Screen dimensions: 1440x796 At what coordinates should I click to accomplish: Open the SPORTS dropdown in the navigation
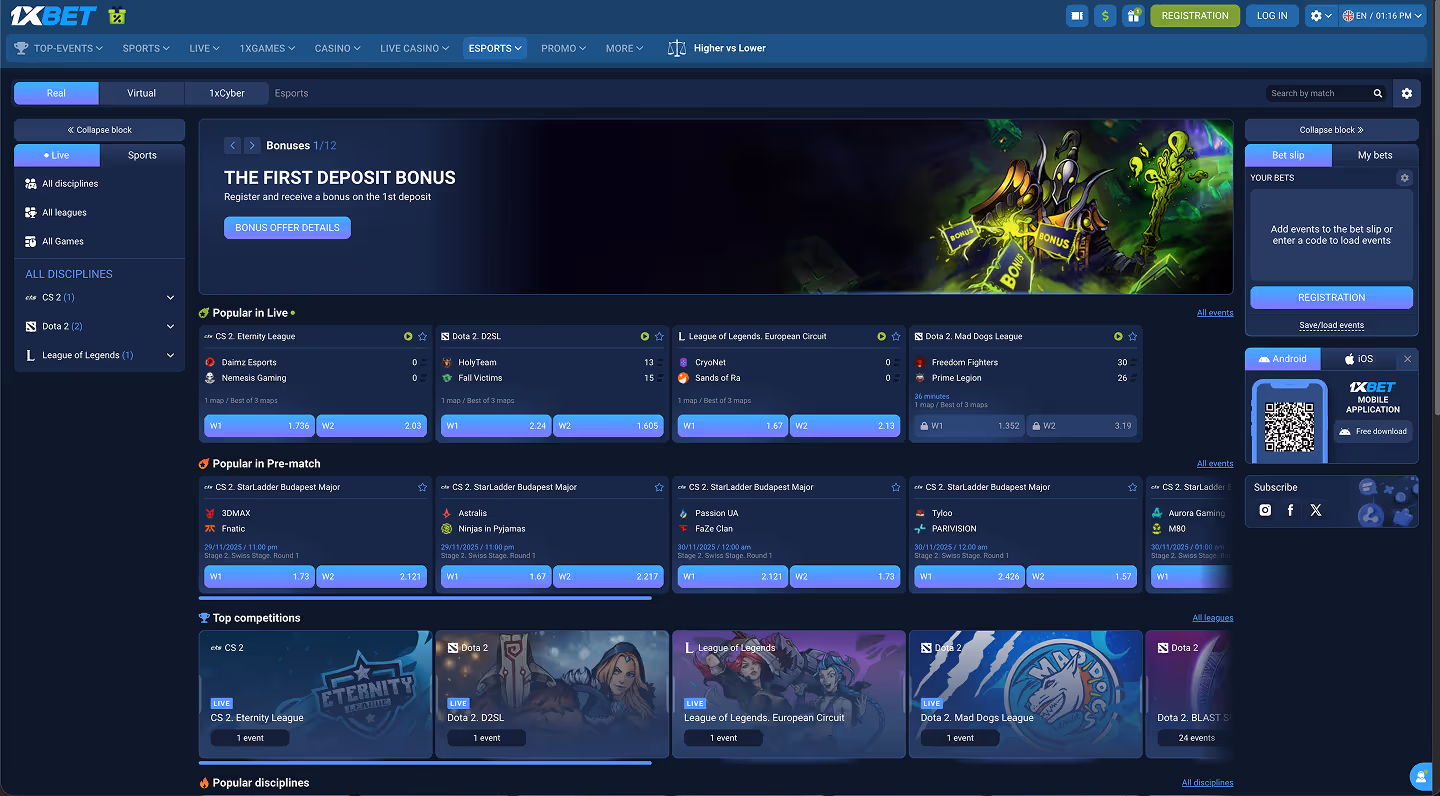(x=145, y=47)
